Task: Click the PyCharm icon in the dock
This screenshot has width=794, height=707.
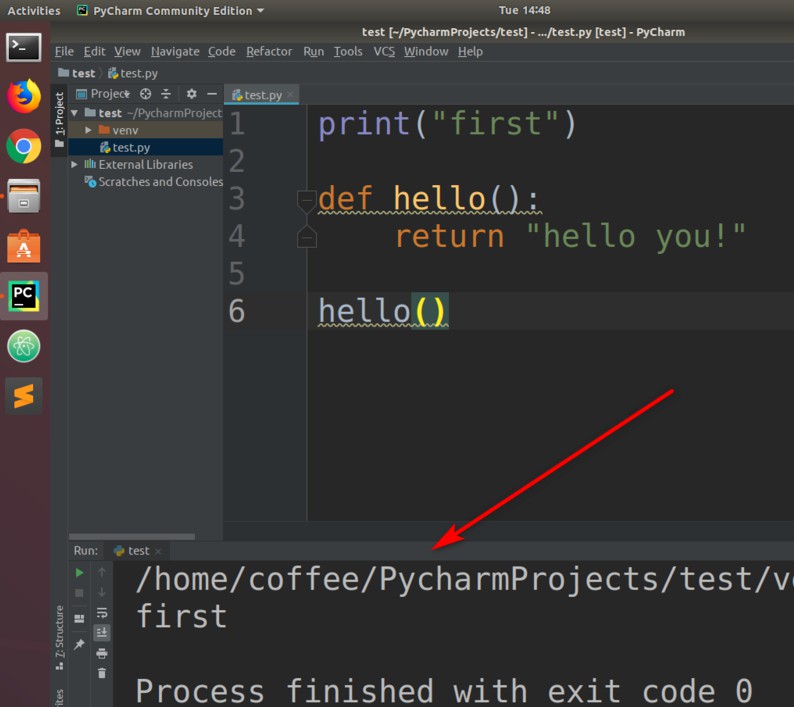Action: (24, 296)
